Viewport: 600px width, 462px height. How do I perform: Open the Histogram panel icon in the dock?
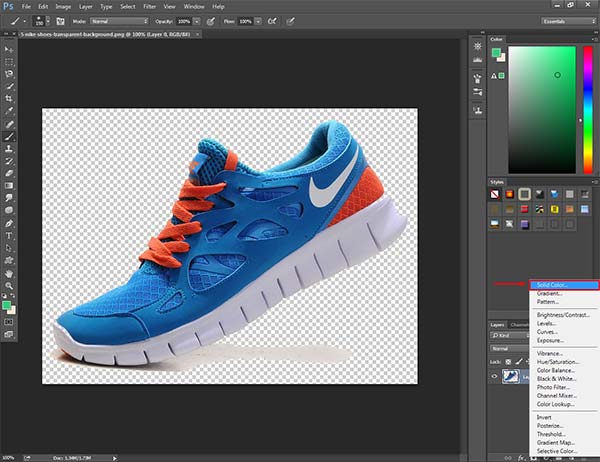(478, 59)
